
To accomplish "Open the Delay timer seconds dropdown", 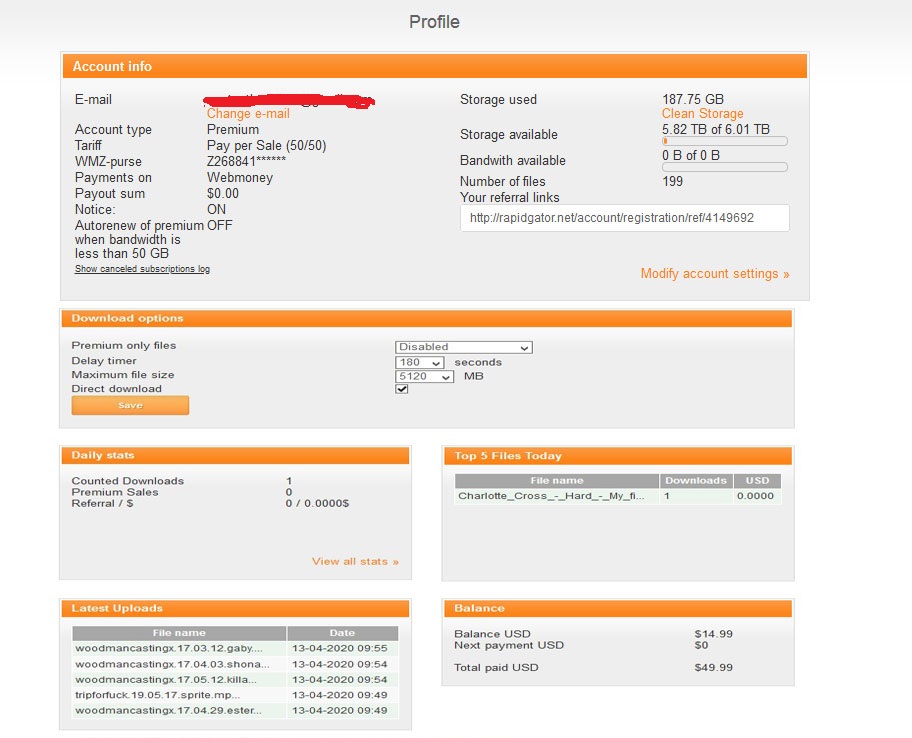I will [419, 362].
